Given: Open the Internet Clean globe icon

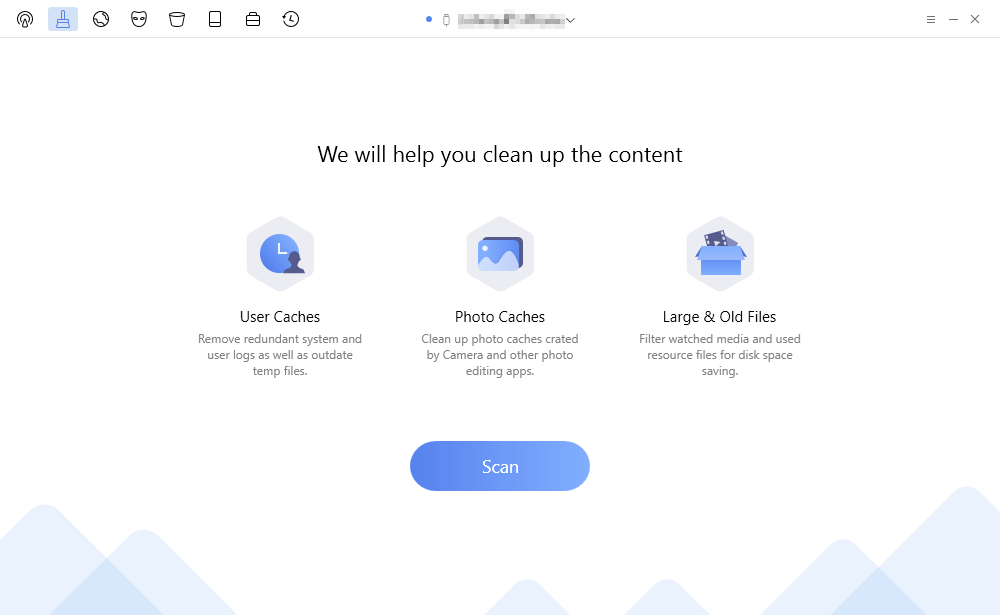Looking at the screenshot, I should point(101,19).
